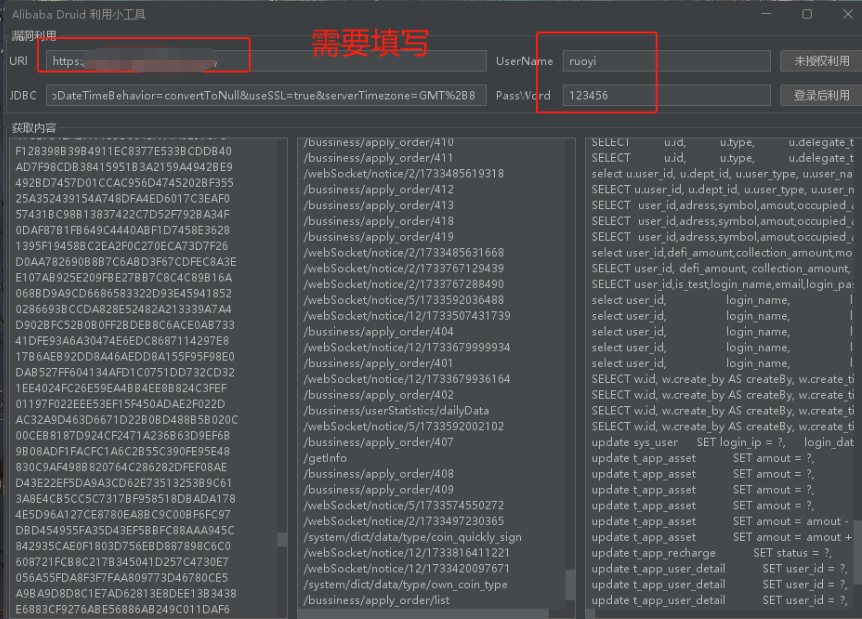Select URI /bussiness/apply_order/412
Screen dimensions: 862x619
coord(378,190)
